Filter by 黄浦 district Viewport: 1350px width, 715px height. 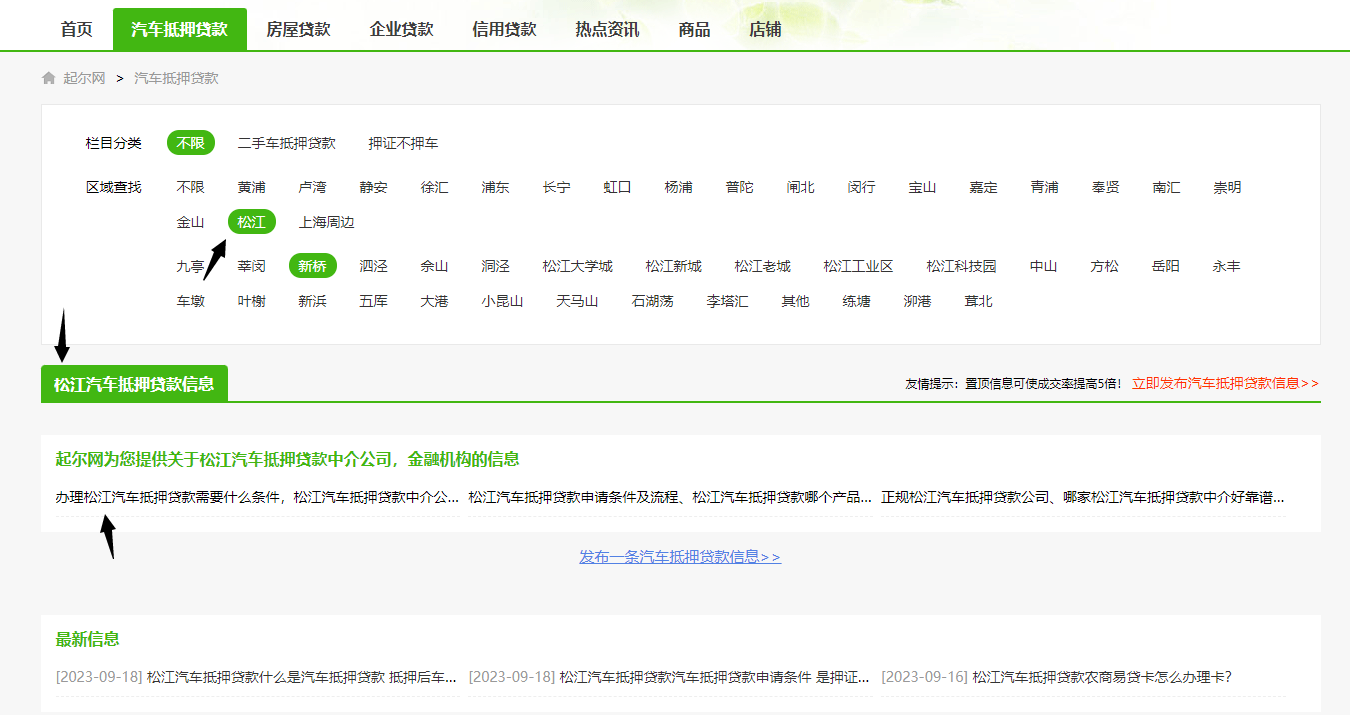252,187
